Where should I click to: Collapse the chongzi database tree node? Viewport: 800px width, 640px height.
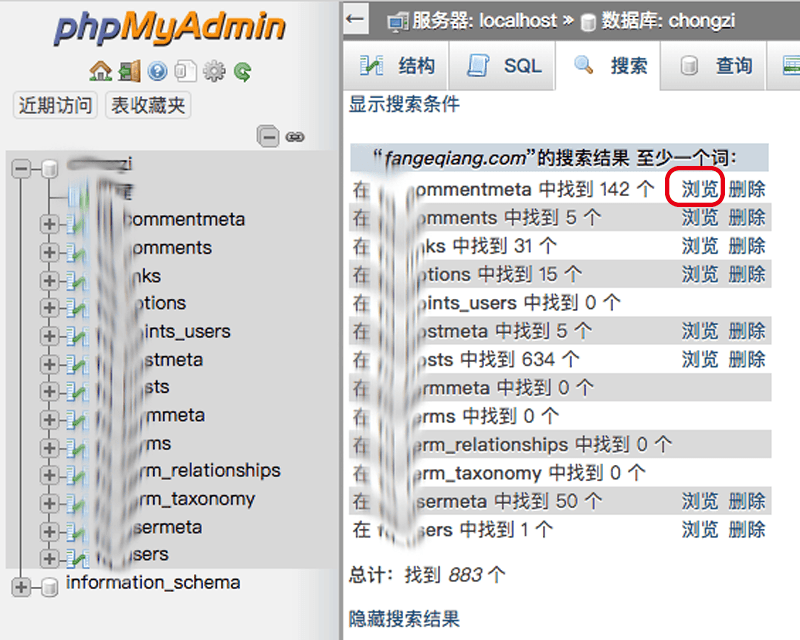coord(21,168)
